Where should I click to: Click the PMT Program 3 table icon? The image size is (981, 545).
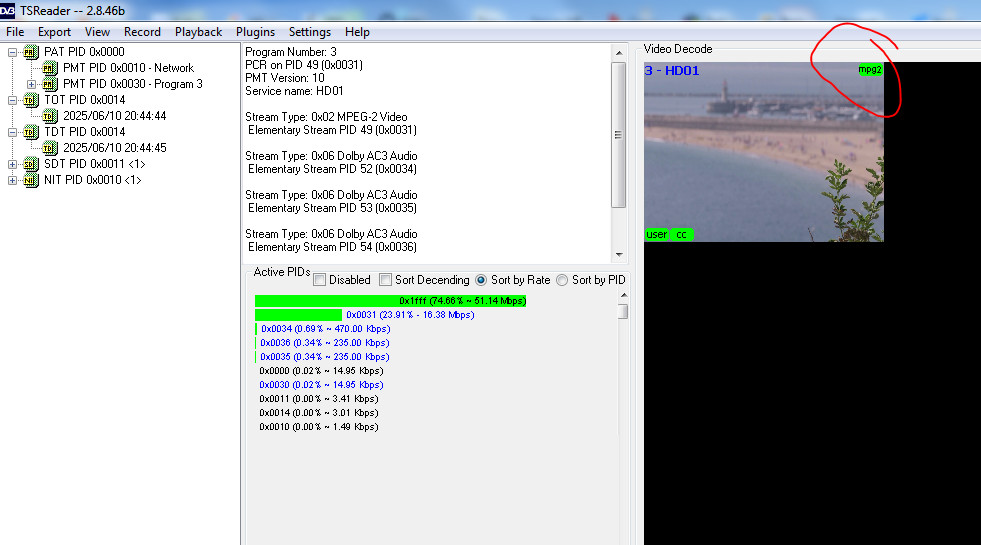(x=50, y=84)
